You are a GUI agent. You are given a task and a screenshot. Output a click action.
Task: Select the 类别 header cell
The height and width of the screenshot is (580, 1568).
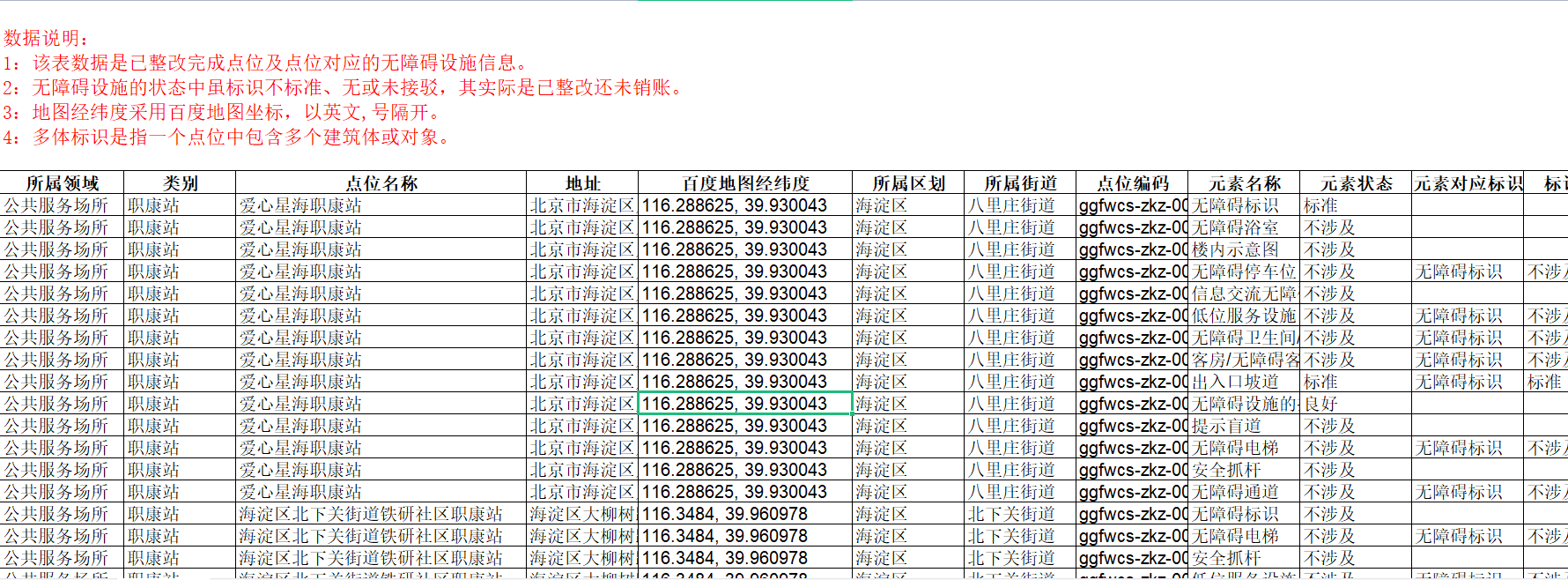[180, 183]
